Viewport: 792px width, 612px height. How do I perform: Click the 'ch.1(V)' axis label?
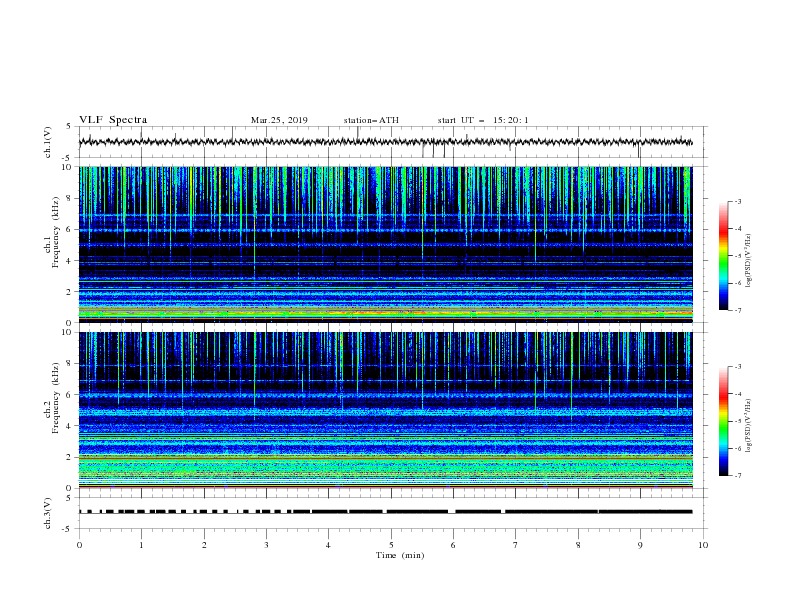coord(48,142)
